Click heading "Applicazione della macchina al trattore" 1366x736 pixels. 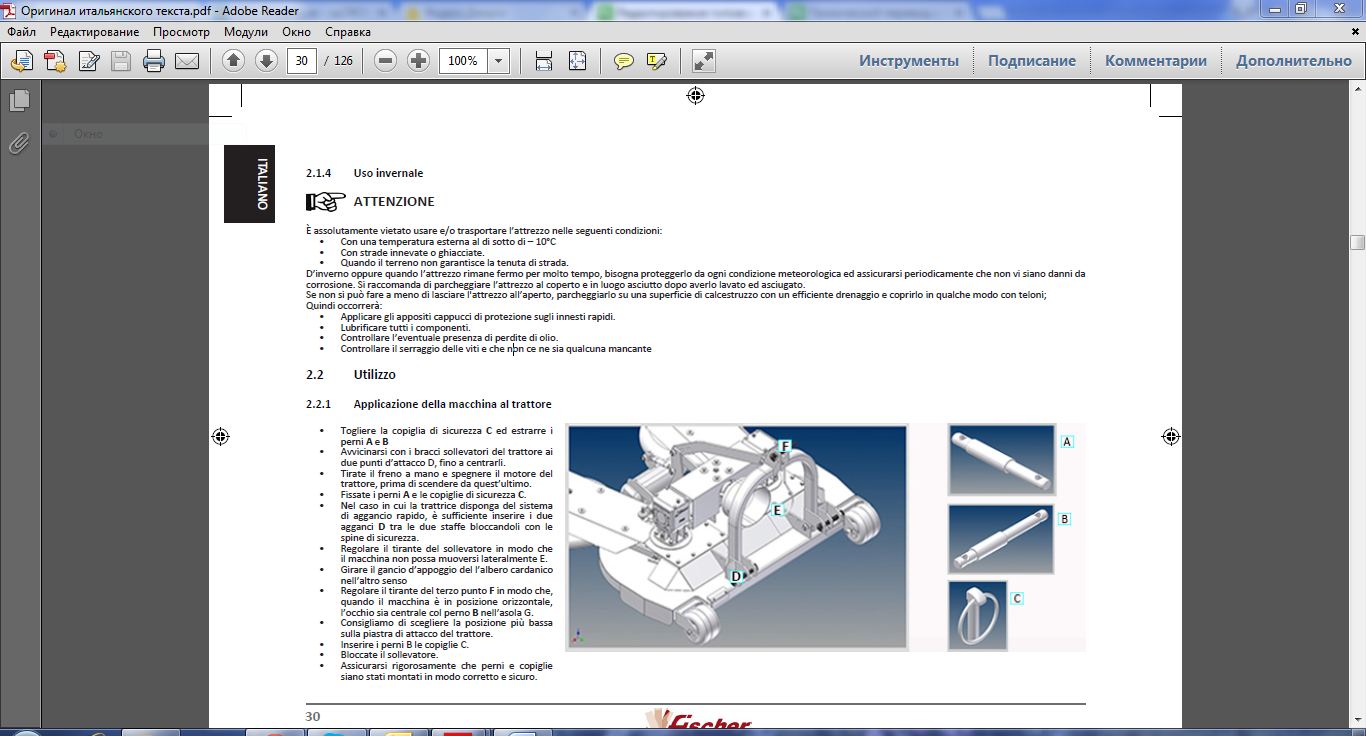(x=452, y=404)
